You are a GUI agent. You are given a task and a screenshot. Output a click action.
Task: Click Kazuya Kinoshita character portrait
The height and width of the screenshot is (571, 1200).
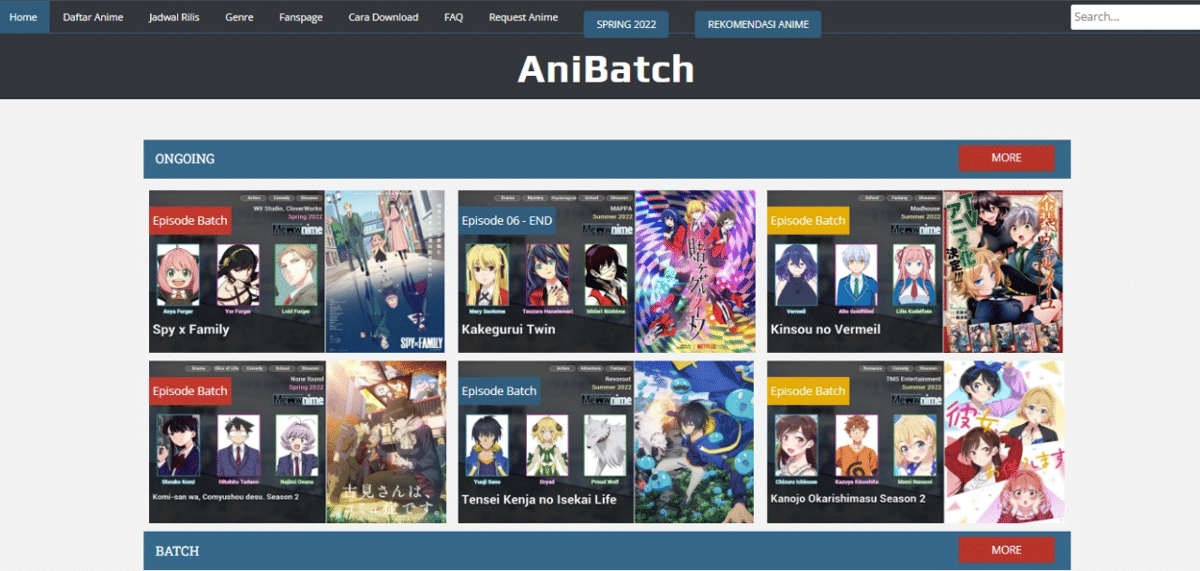coord(856,446)
